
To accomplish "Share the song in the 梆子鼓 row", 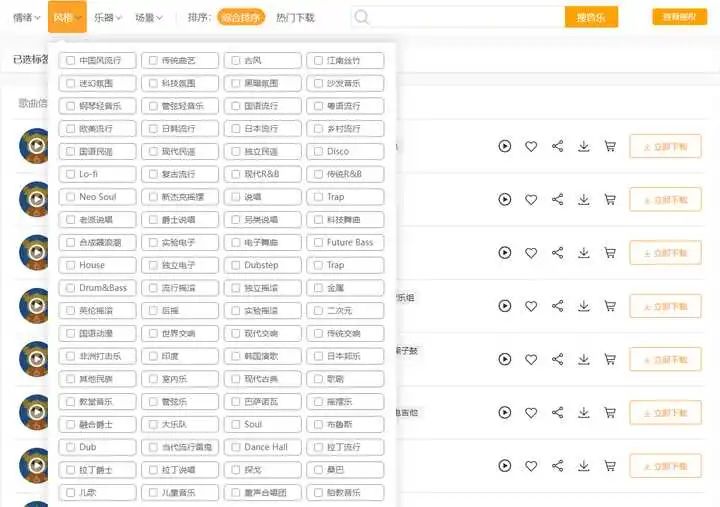I will click(x=557, y=359).
